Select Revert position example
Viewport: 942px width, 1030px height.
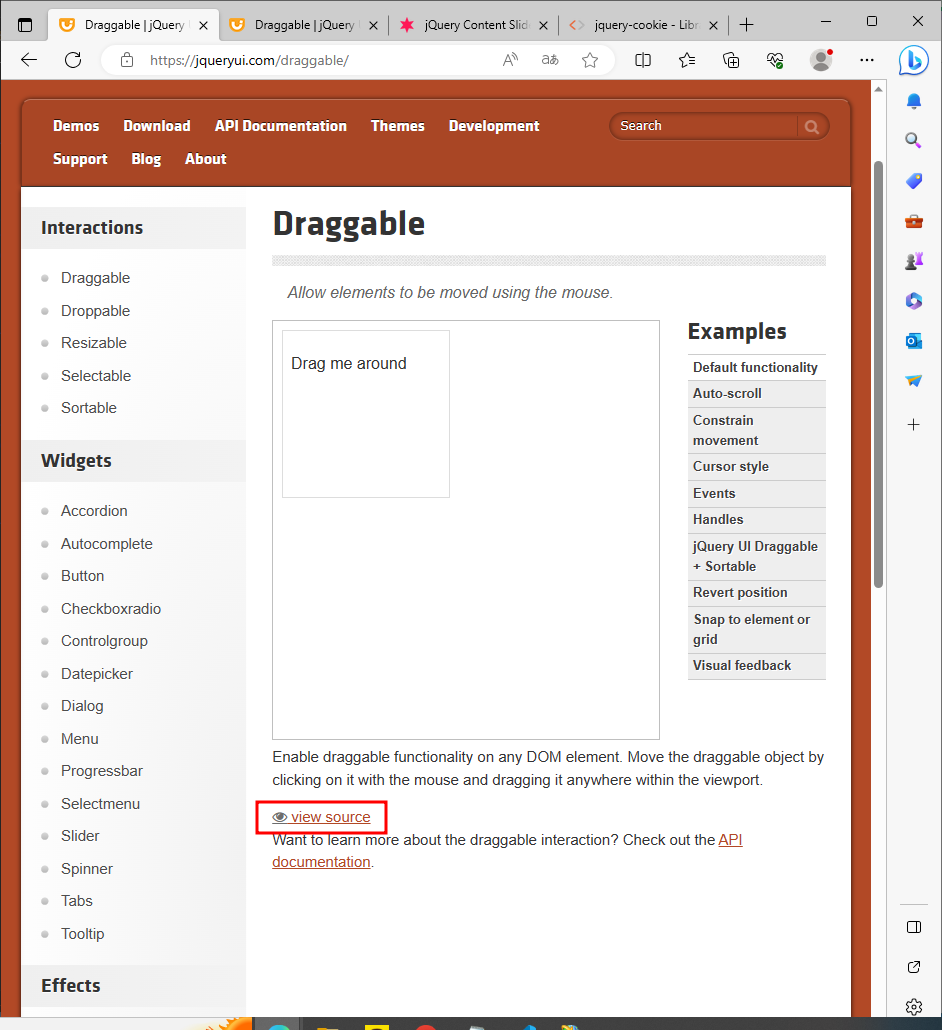pyautogui.click(x=756, y=593)
